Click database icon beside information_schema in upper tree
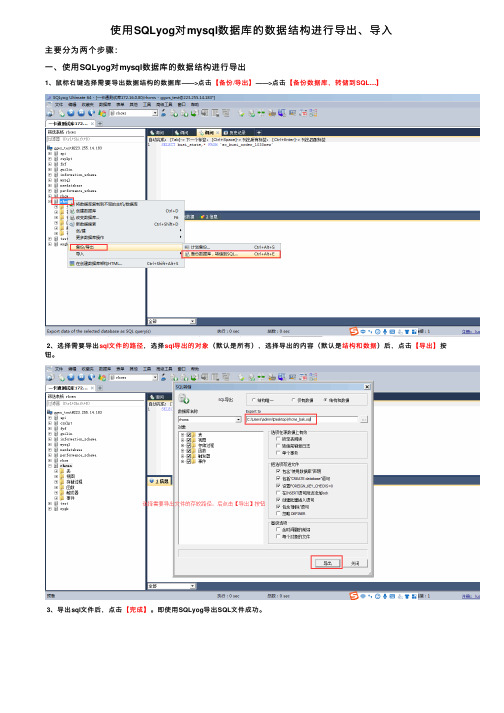Screen dimensions: 504x713 pos(56,175)
